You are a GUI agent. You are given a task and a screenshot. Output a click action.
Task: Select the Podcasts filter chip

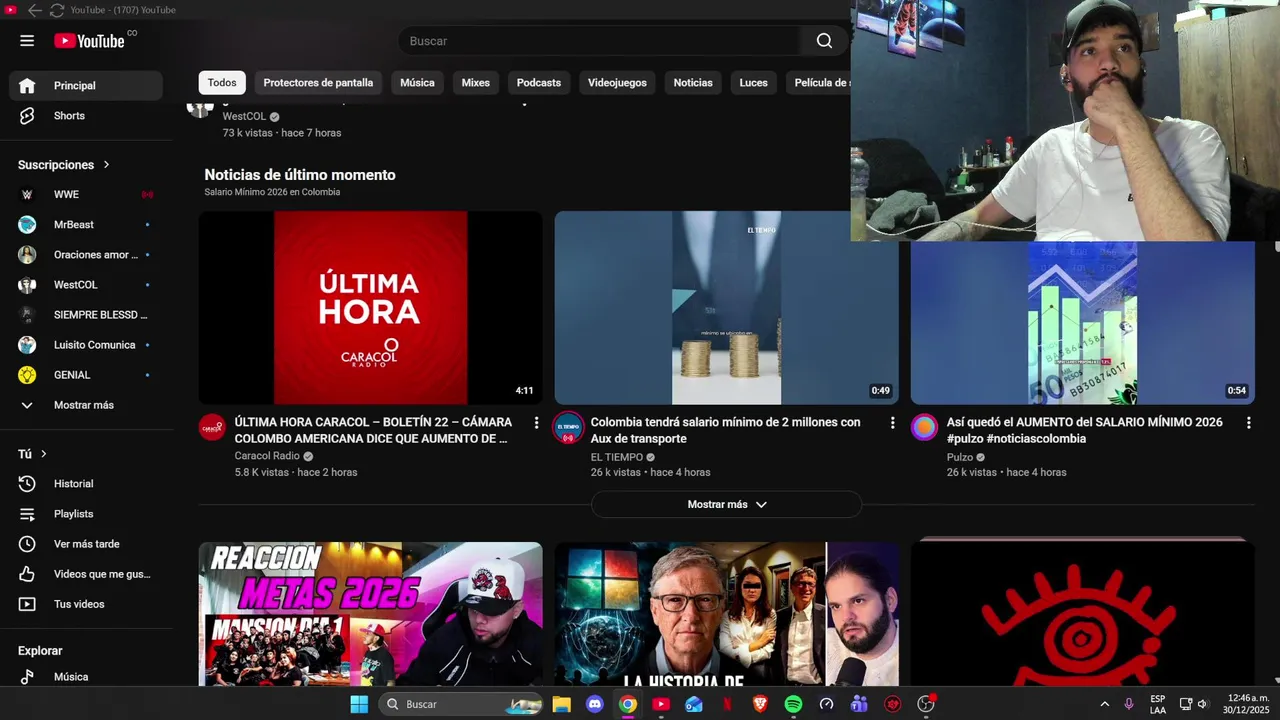coord(539,83)
